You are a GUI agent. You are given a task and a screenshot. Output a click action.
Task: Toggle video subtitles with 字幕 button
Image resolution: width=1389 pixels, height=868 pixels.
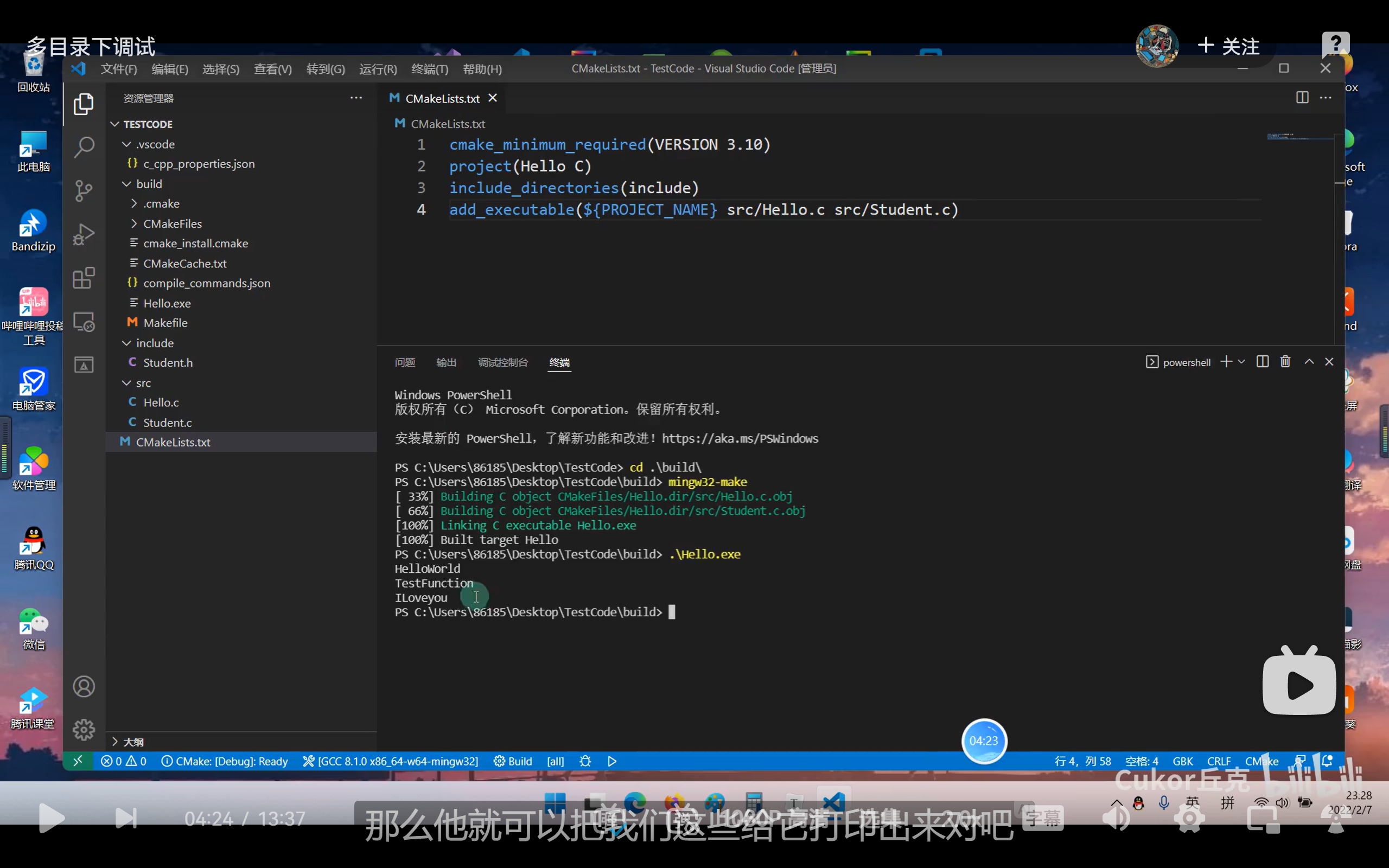(1043, 818)
